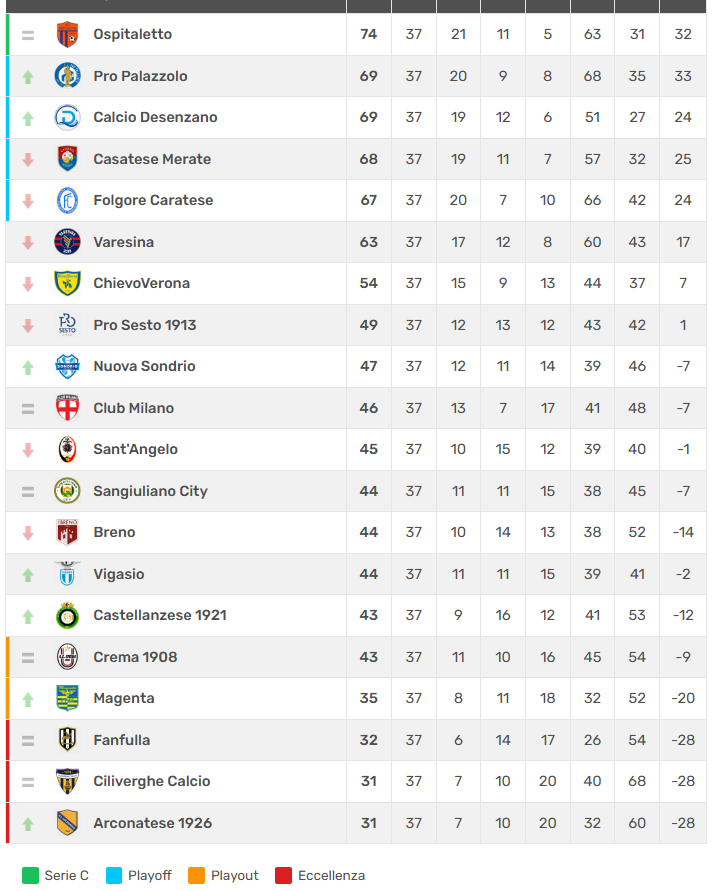The height and width of the screenshot is (891, 717).
Task: Open the Casatese Merate team page
Action: [x=152, y=159]
